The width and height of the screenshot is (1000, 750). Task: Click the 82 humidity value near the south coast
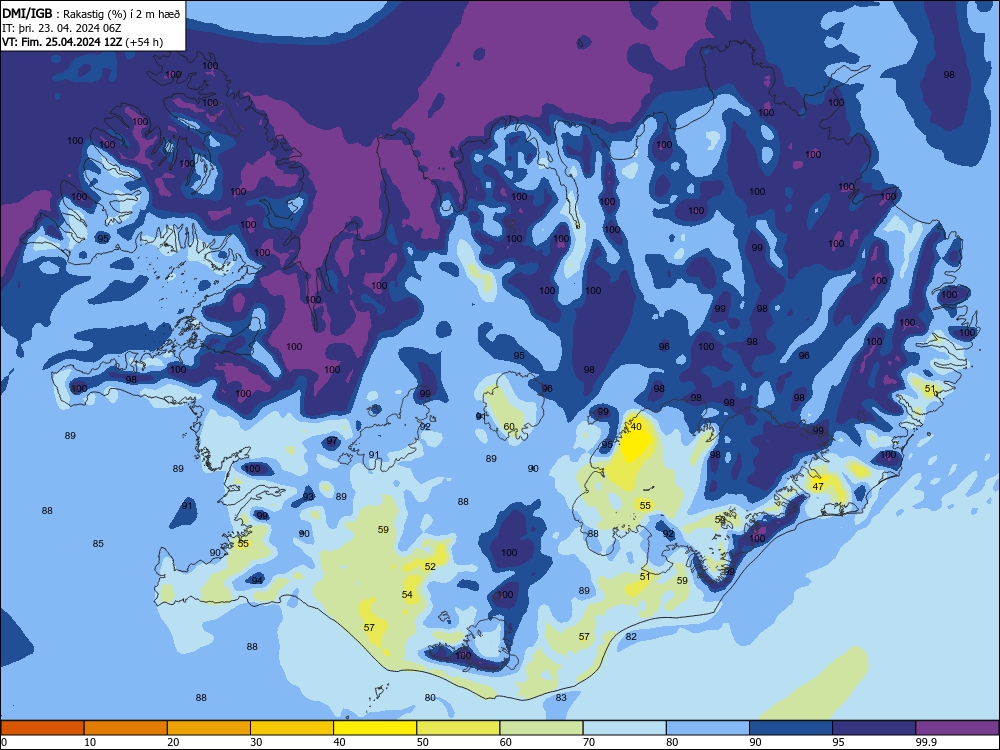[631, 636]
